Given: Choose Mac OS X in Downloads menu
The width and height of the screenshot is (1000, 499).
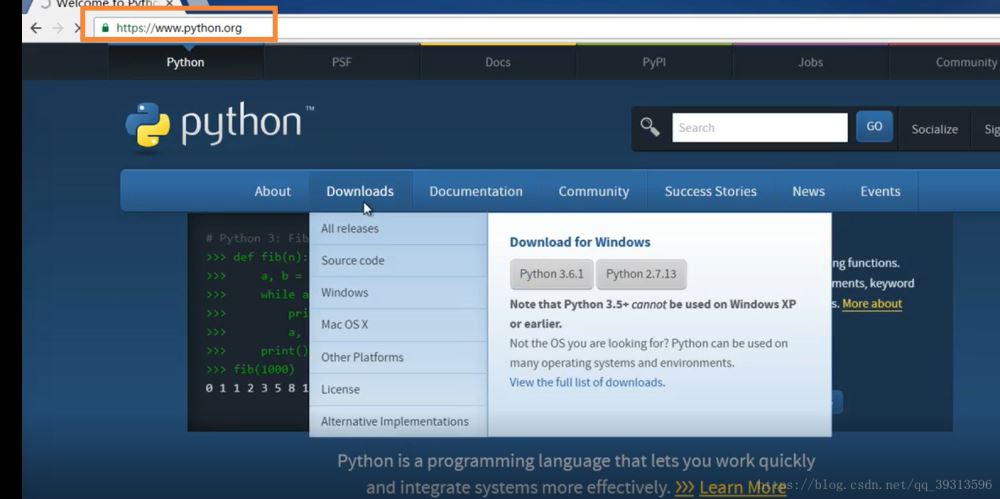Looking at the screenshot, I should (x=399, y=325).
